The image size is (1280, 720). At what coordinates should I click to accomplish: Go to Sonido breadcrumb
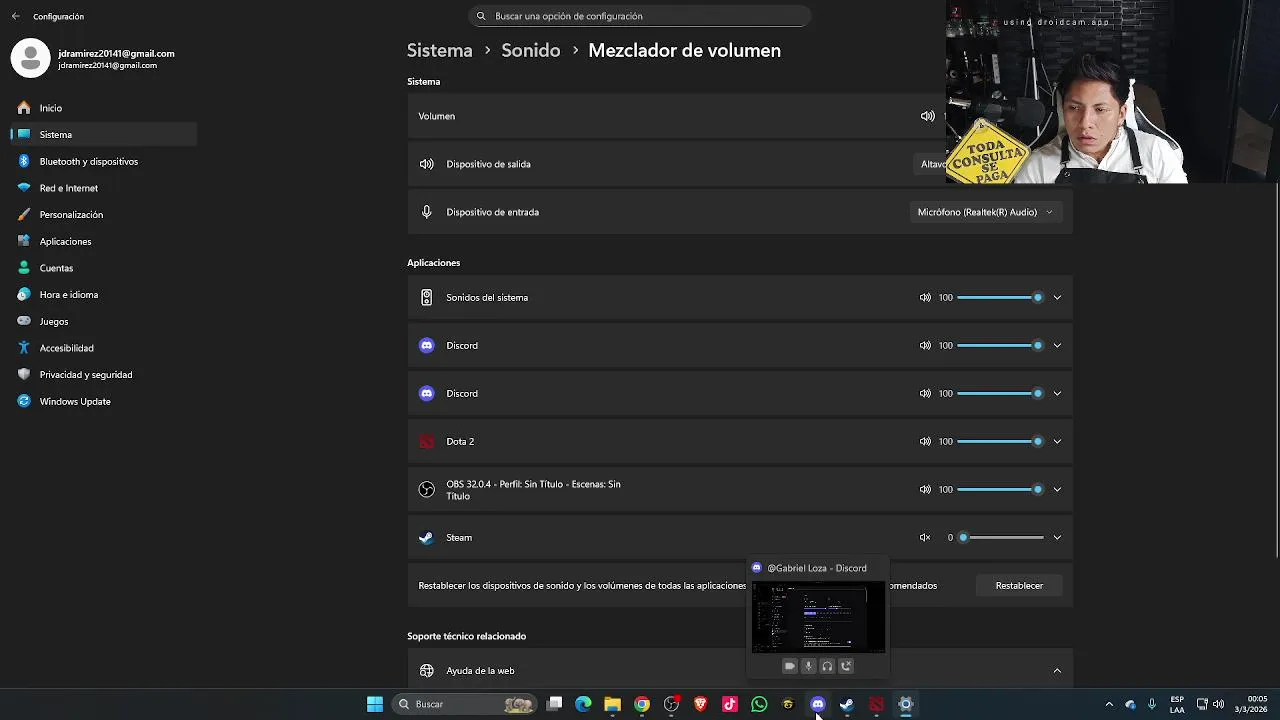pyautogui.click(x=530, y=50)
